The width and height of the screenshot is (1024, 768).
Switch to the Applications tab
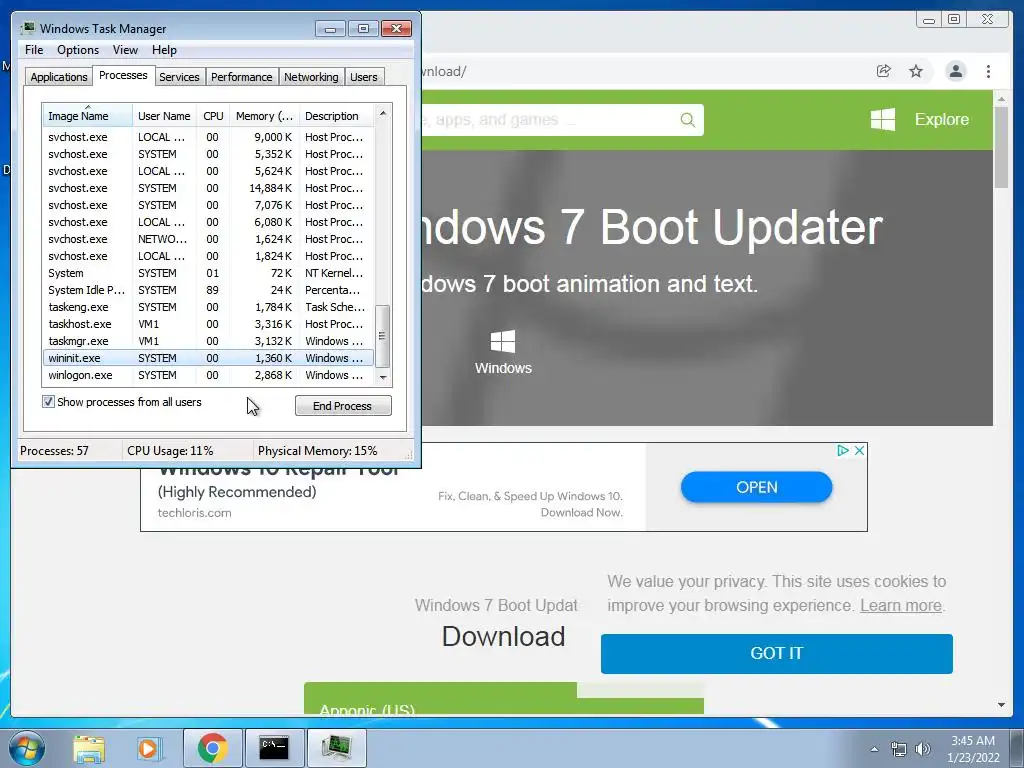(x=59, y=77)
